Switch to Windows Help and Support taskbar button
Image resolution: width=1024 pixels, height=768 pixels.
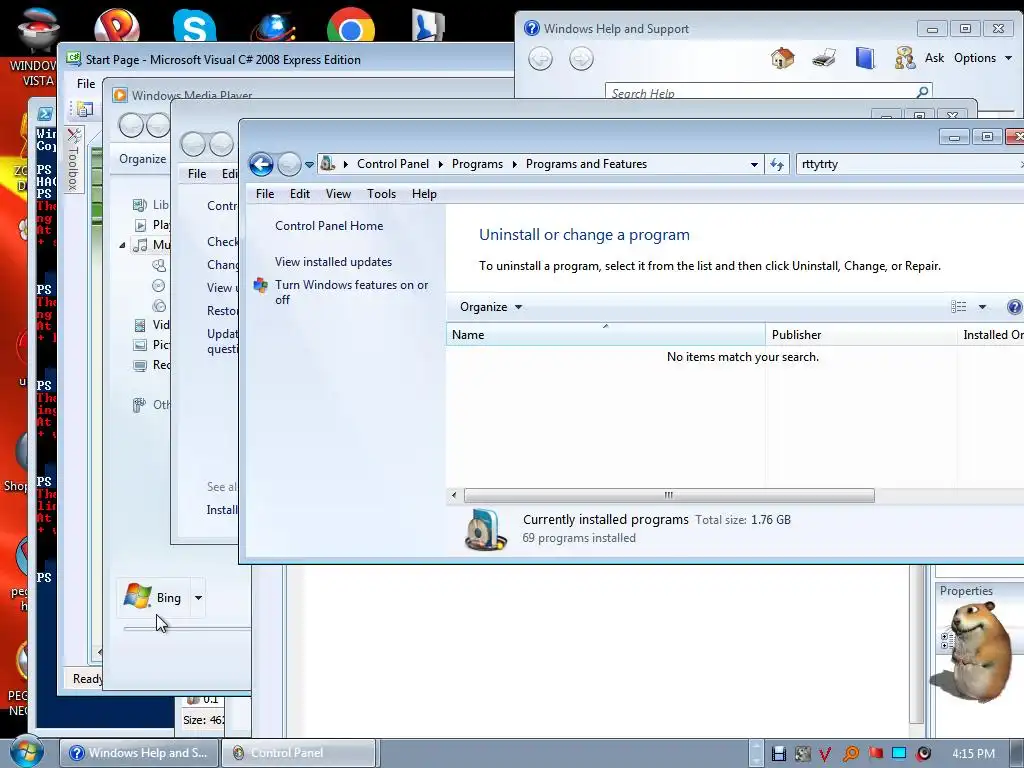coord(138,753)
